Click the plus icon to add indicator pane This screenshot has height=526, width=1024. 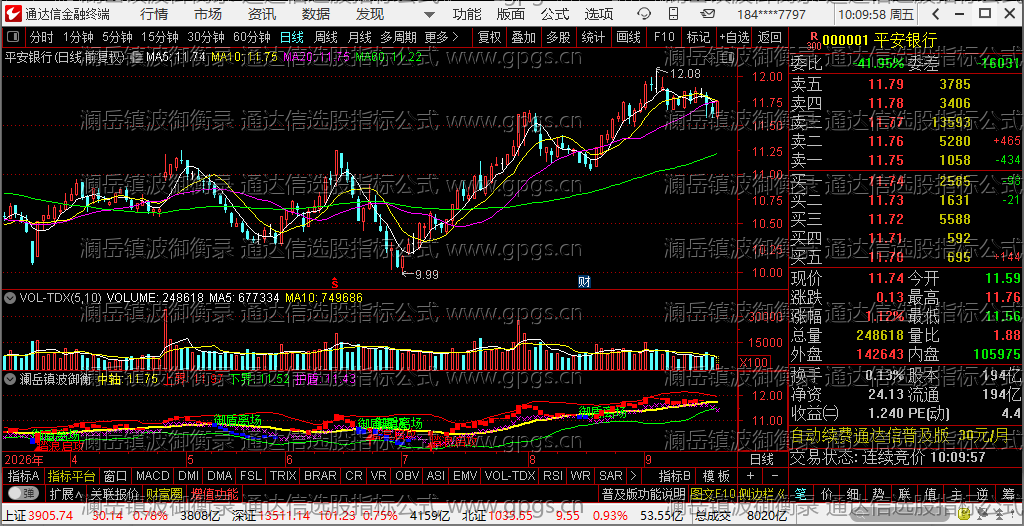pyautogui.click(x=750, y=476)
